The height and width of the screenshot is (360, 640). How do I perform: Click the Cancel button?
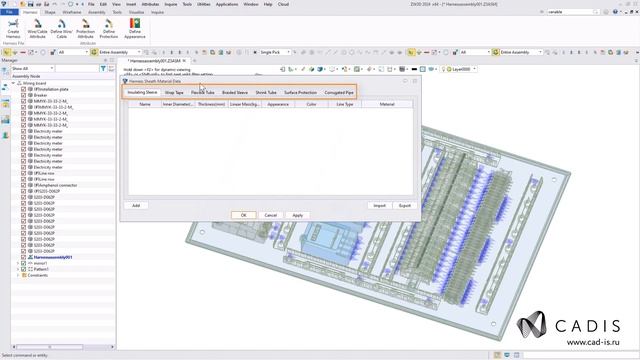[x=271, y=215]
